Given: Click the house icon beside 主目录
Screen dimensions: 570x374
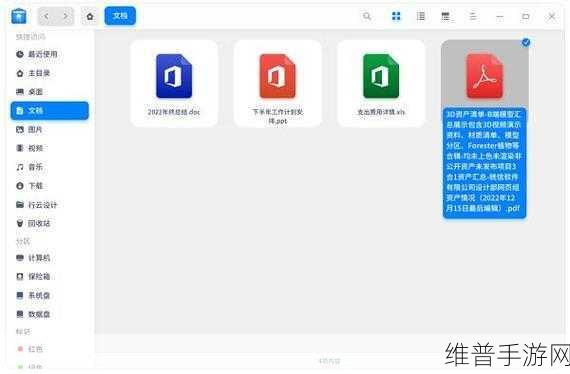Looking at the screenshot, I should tap(20, 73).
